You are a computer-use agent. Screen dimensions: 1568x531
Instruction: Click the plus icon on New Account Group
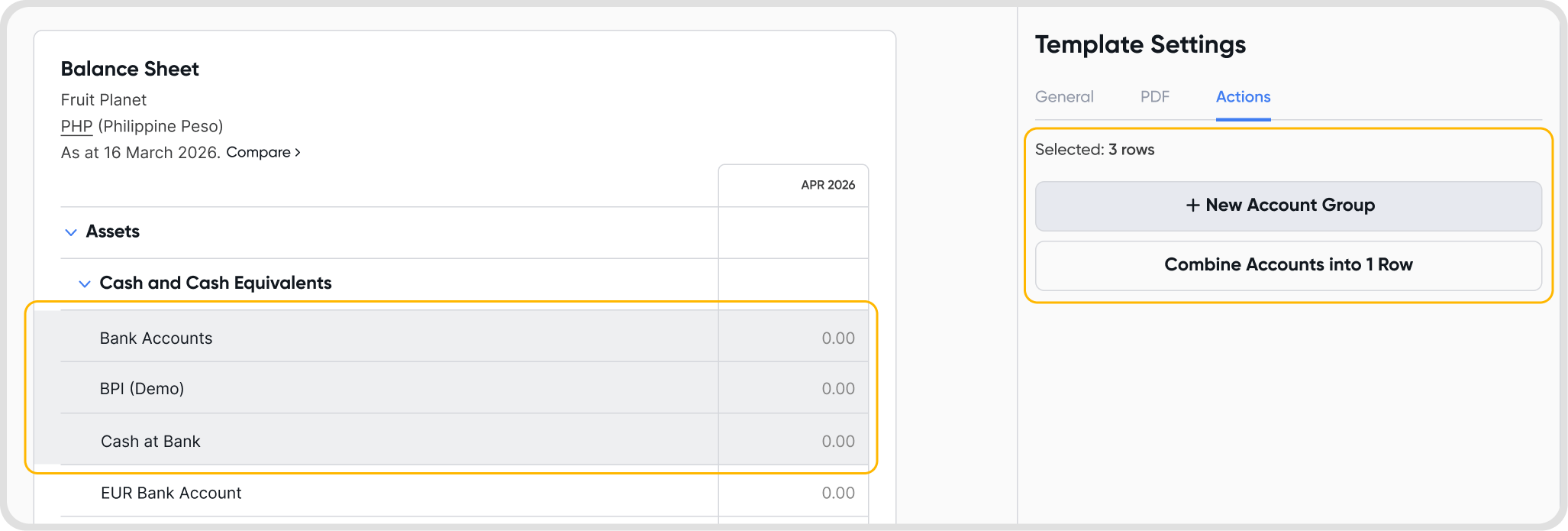coord(1192,206)
